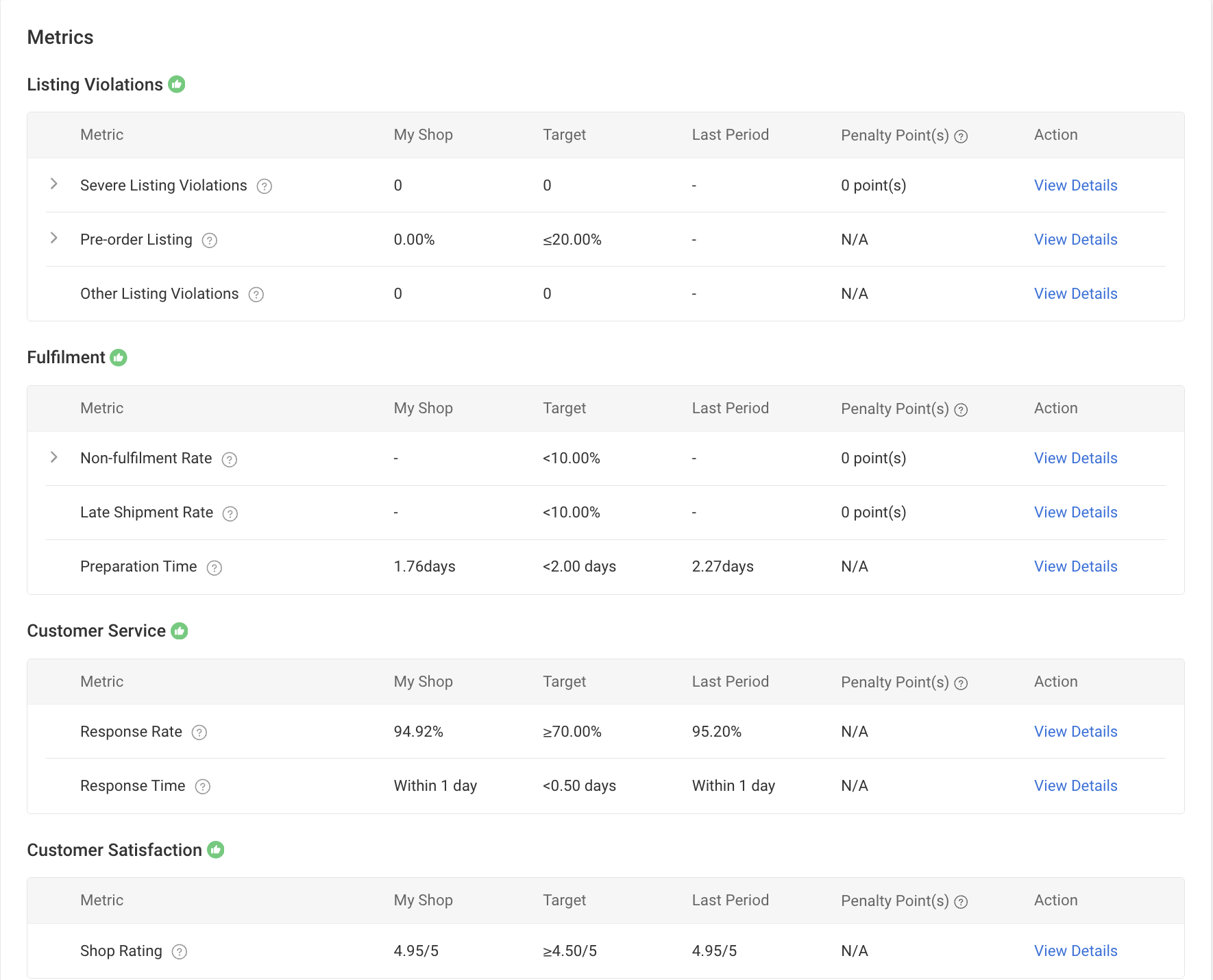
Task: Expand the Pre-order Listing row
Action: (54, 238)
